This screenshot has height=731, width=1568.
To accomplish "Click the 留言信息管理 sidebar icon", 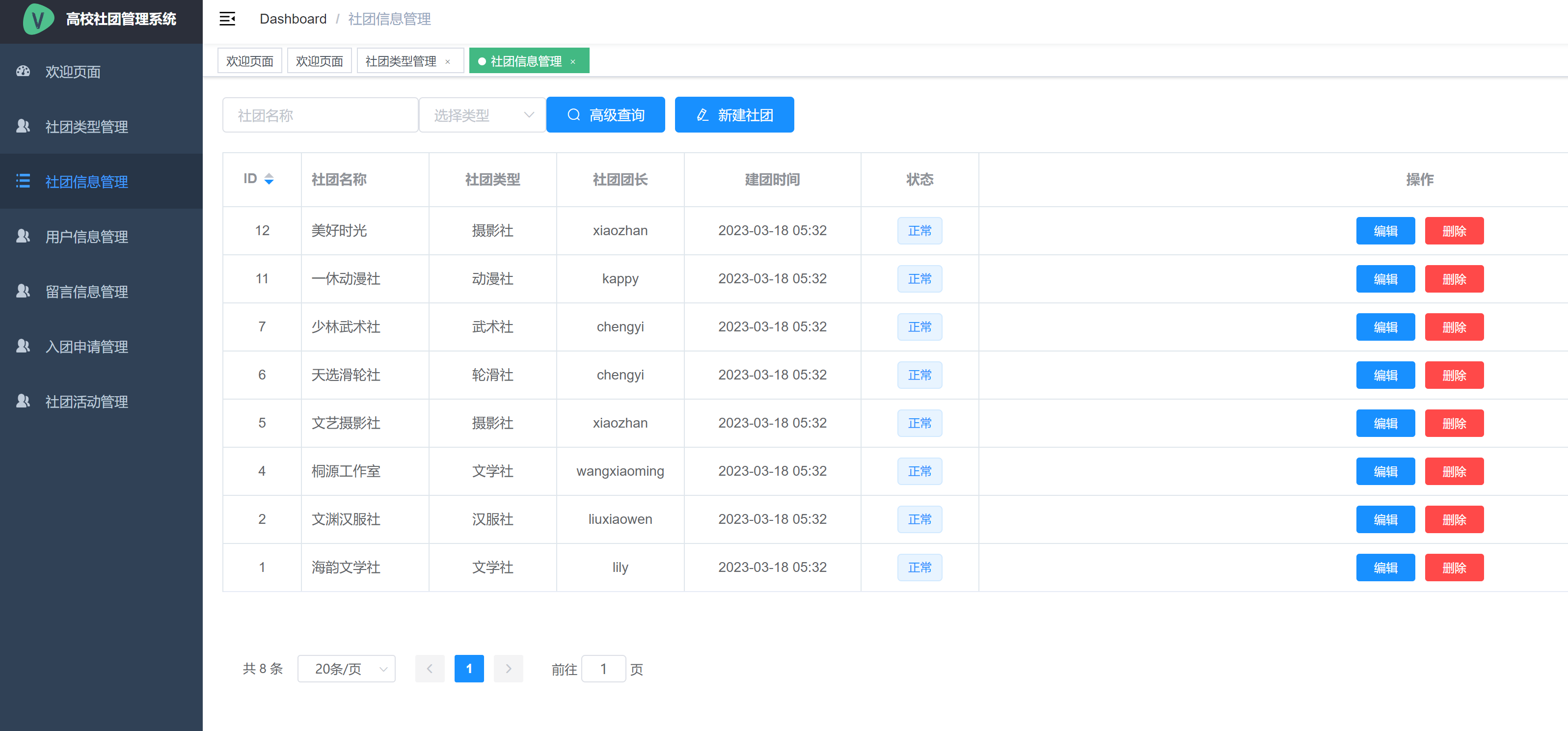I will 23,291.
